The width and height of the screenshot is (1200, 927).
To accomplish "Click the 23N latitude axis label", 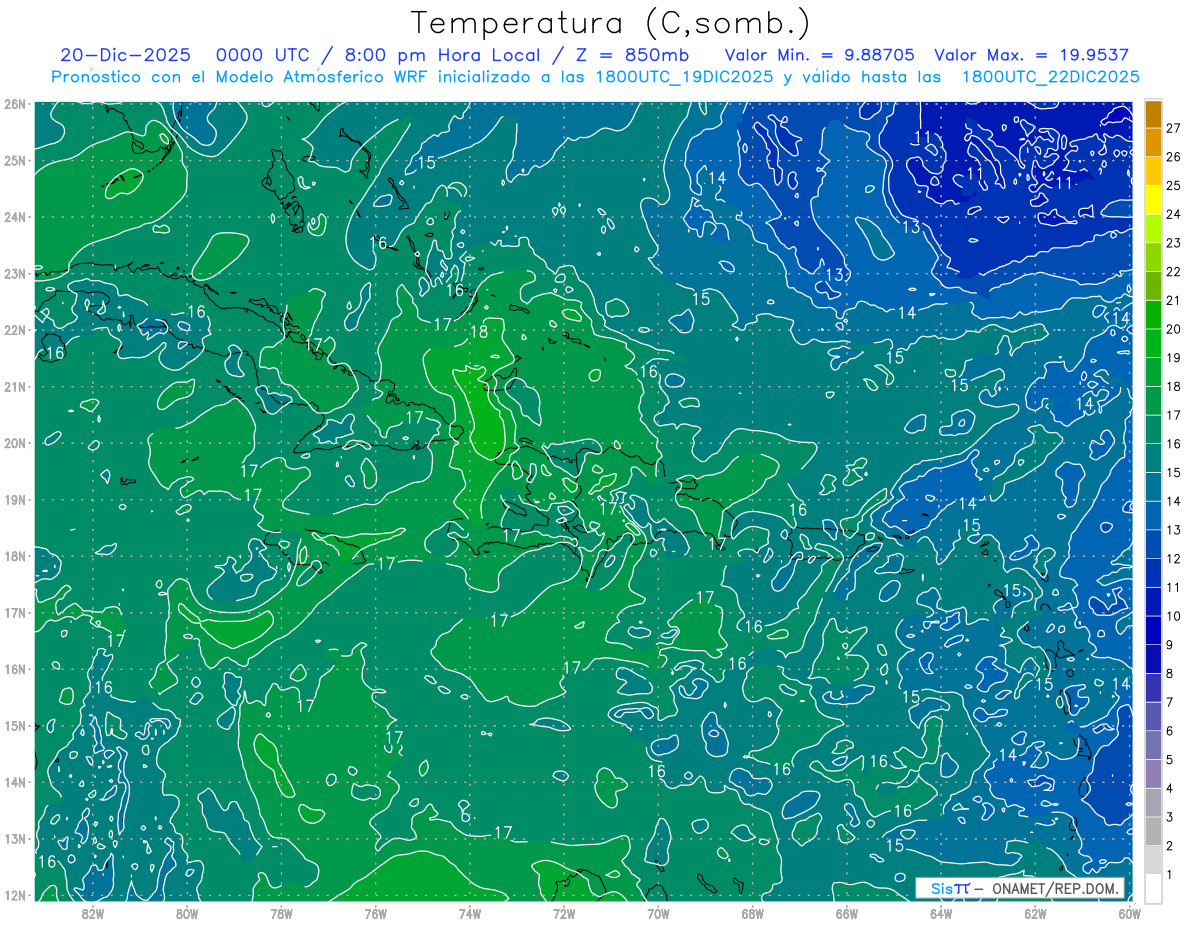I will pos(15,274).
